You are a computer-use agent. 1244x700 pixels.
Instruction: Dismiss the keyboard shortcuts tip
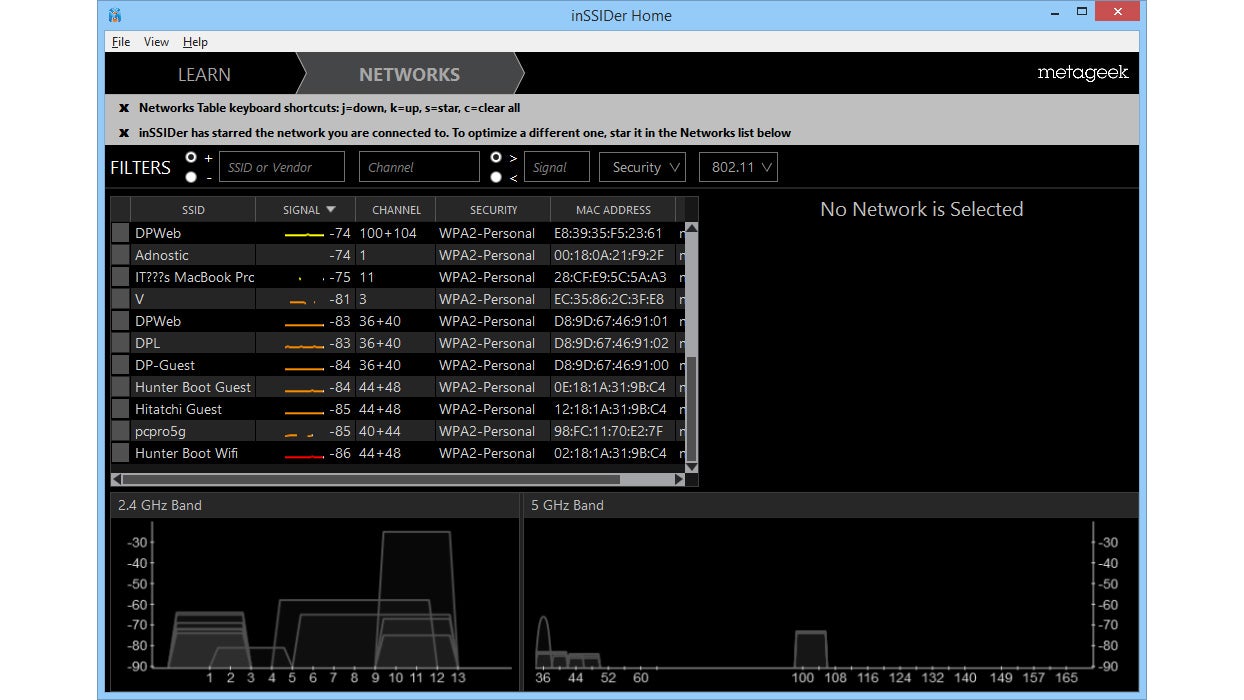point(124,108)
